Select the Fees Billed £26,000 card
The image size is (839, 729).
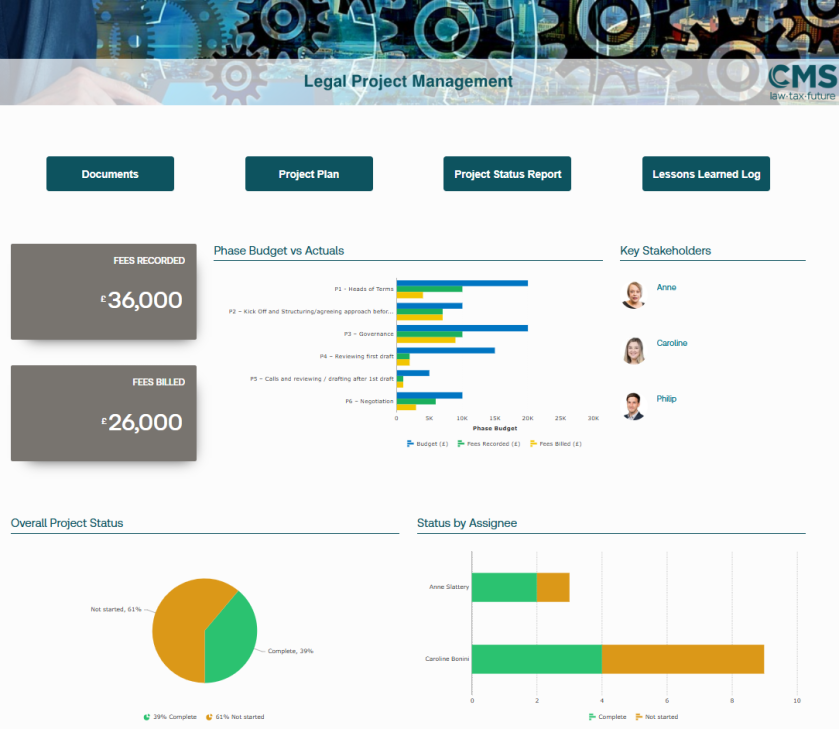click(104, 413)
